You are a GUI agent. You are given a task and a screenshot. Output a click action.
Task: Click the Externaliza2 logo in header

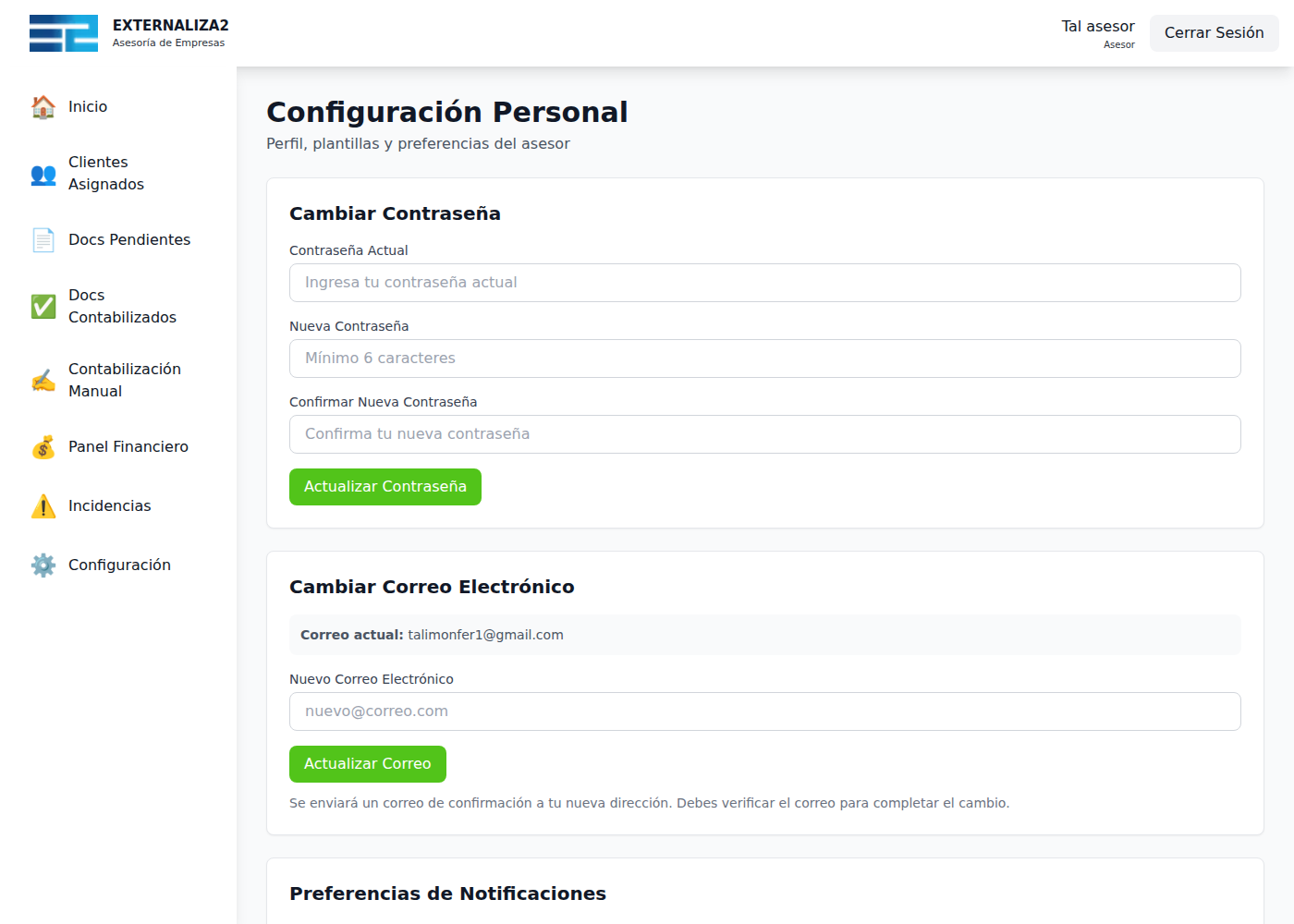[x=64, y=33]
